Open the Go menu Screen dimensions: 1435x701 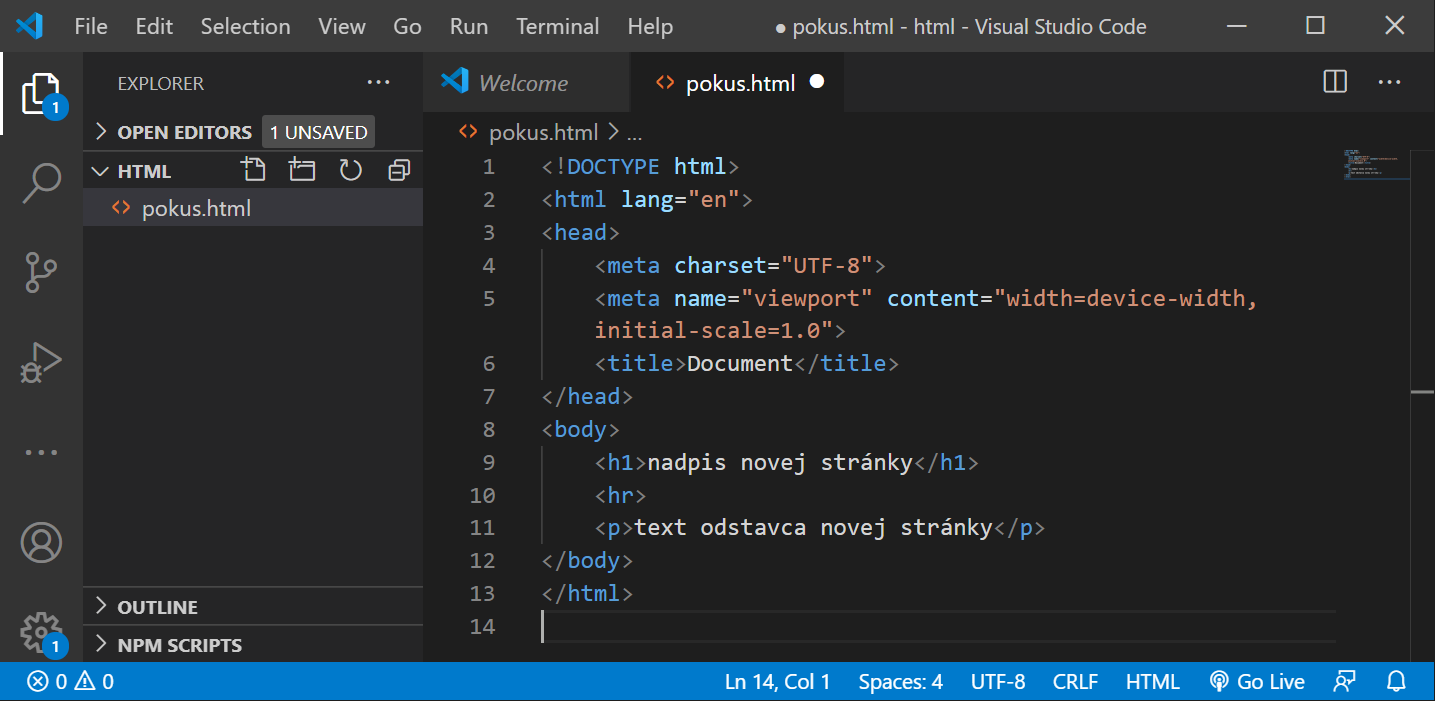tap(407, 27)
